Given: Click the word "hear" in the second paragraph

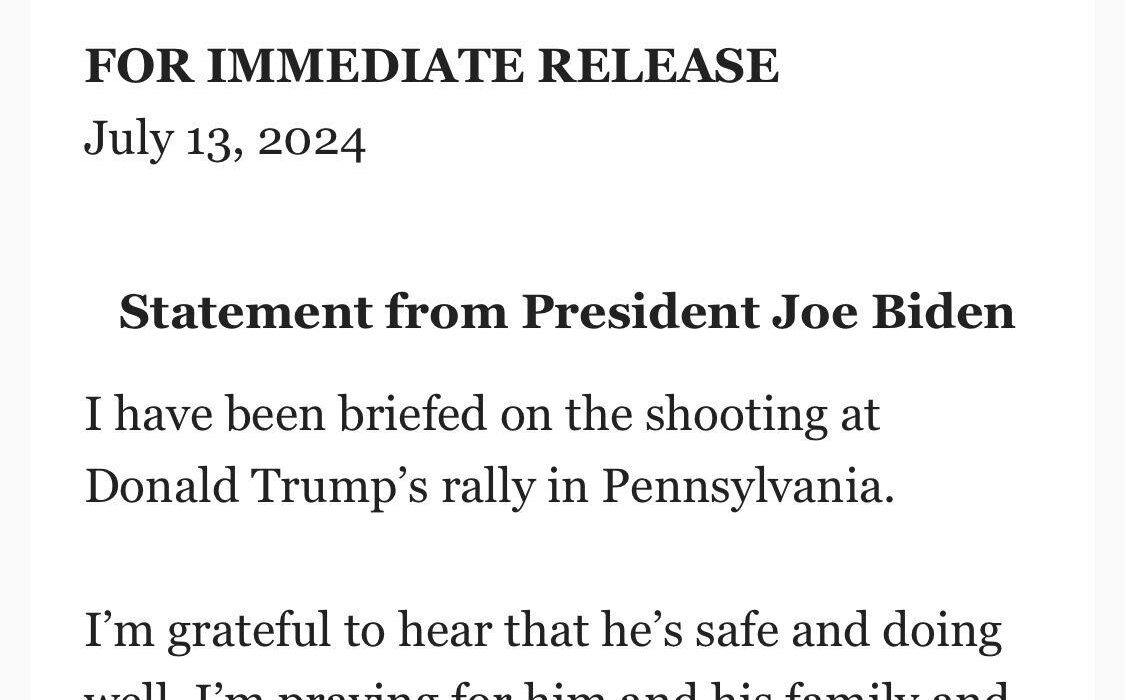Looking at the screenshot, I should click(444, 630).
